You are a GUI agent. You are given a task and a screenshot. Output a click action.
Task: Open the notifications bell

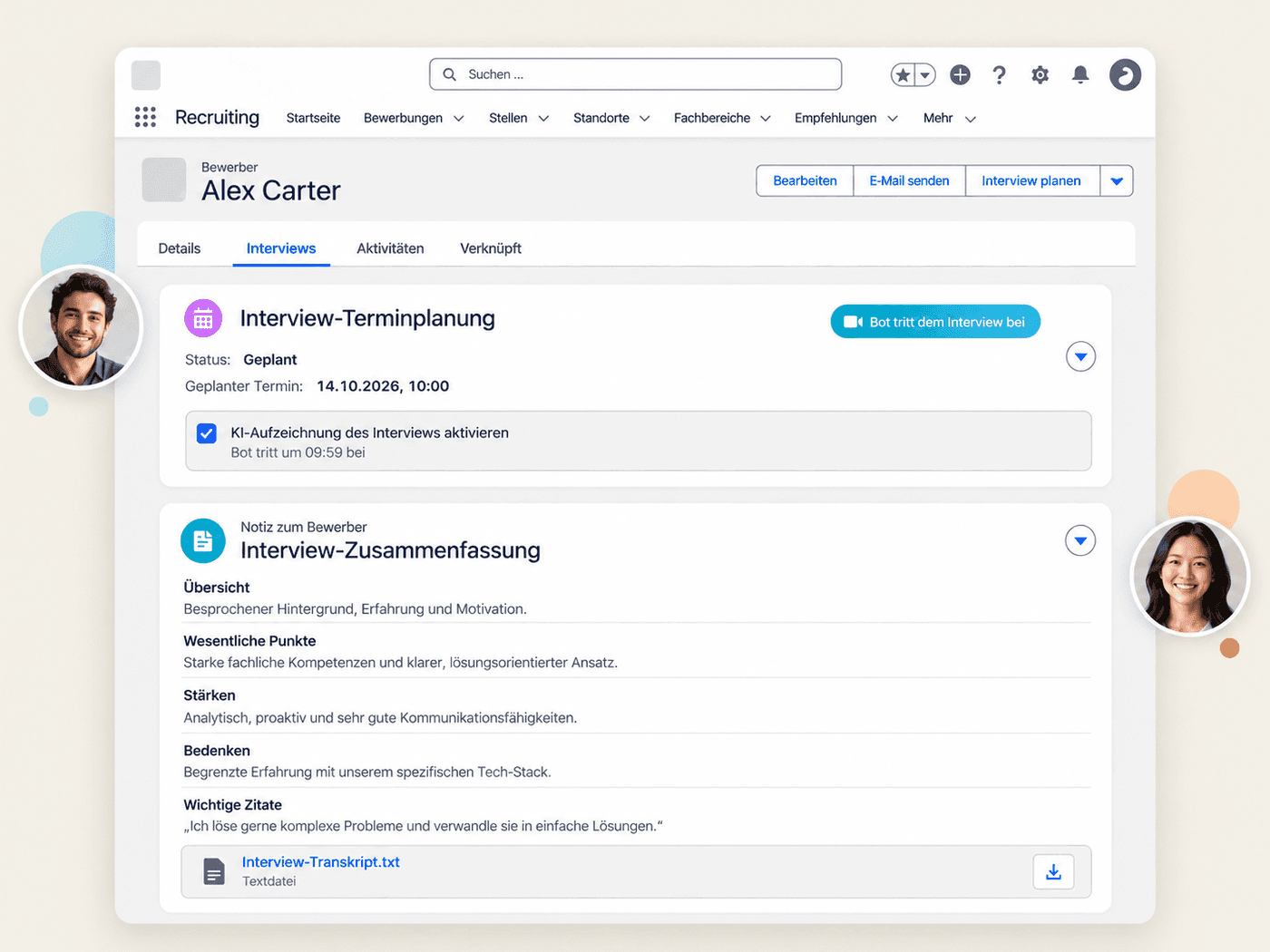(x=1079, y=75)
